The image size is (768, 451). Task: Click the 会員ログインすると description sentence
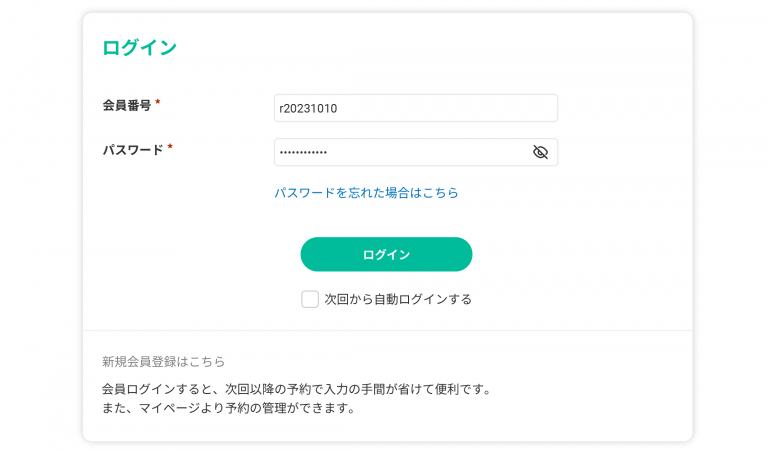(x=296, y=388)
